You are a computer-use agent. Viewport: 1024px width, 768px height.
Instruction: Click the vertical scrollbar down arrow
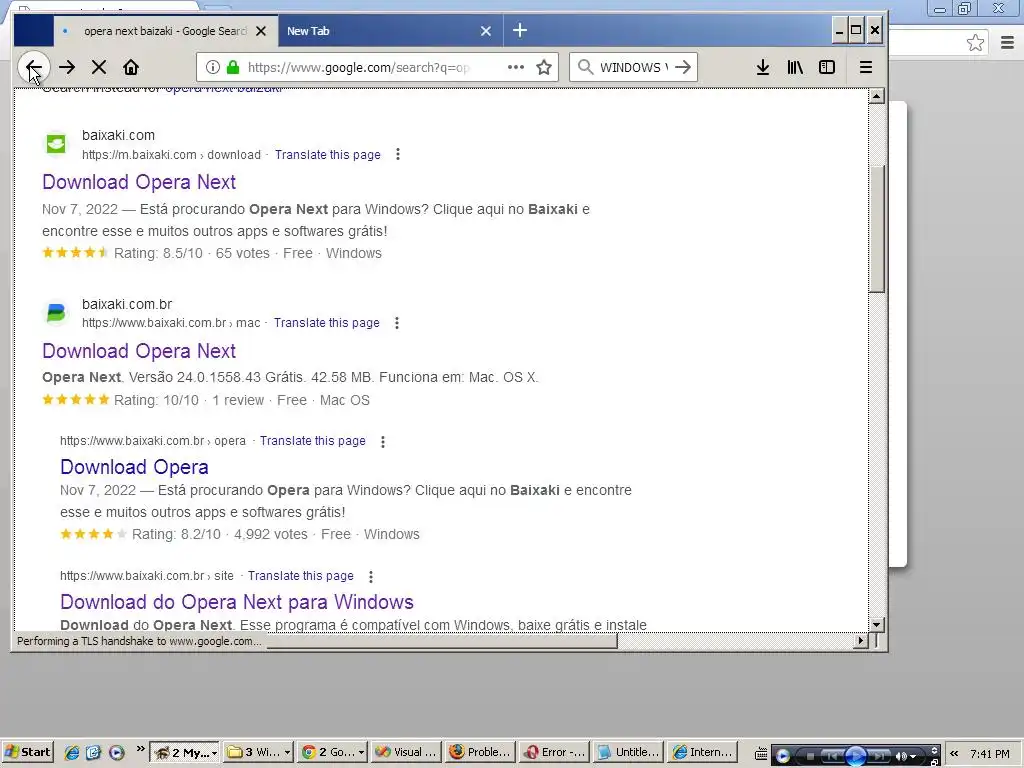click(876, 624)
